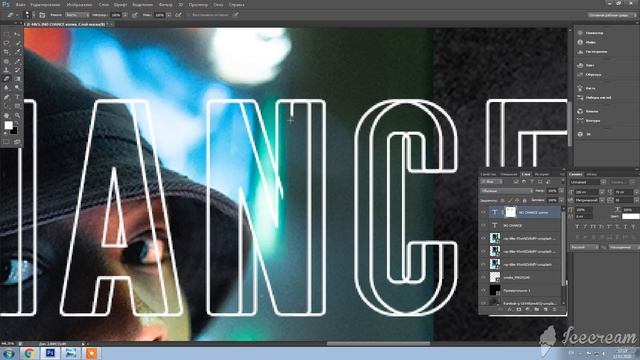Open layer blend mode dropdown
The height and width of the screenshot is (360, 640).
(507, 191)
